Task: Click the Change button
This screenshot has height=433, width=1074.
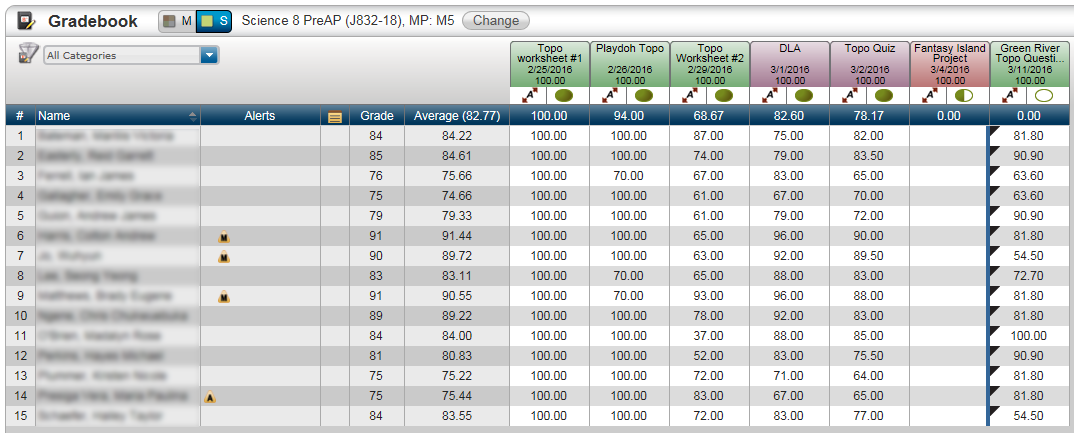Action: coord(496,21)
